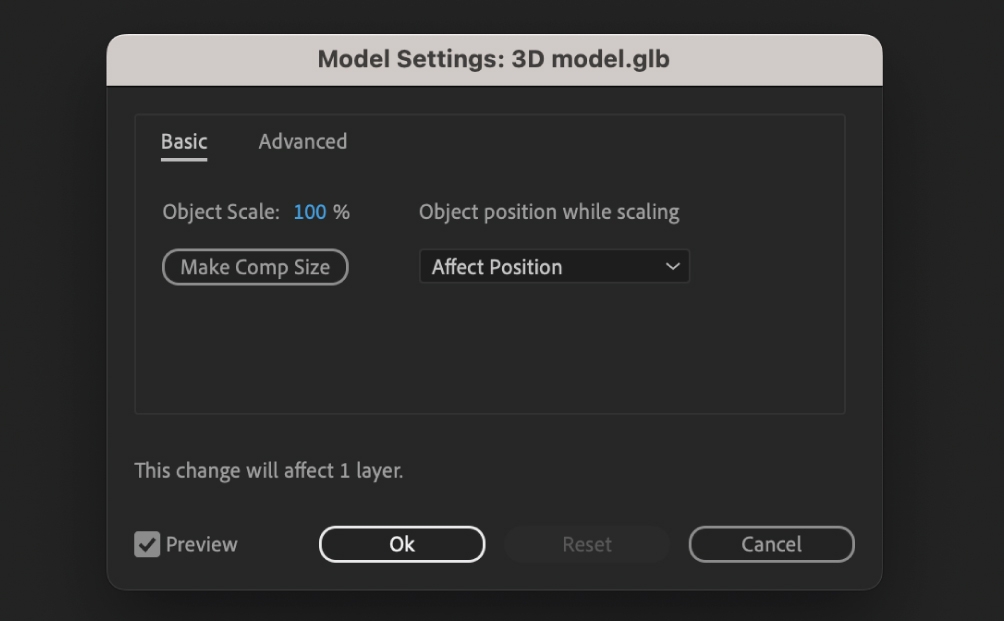
Task: Confirm the model settings with Ok
Action: pyautogui.click(x=402, y=545)
